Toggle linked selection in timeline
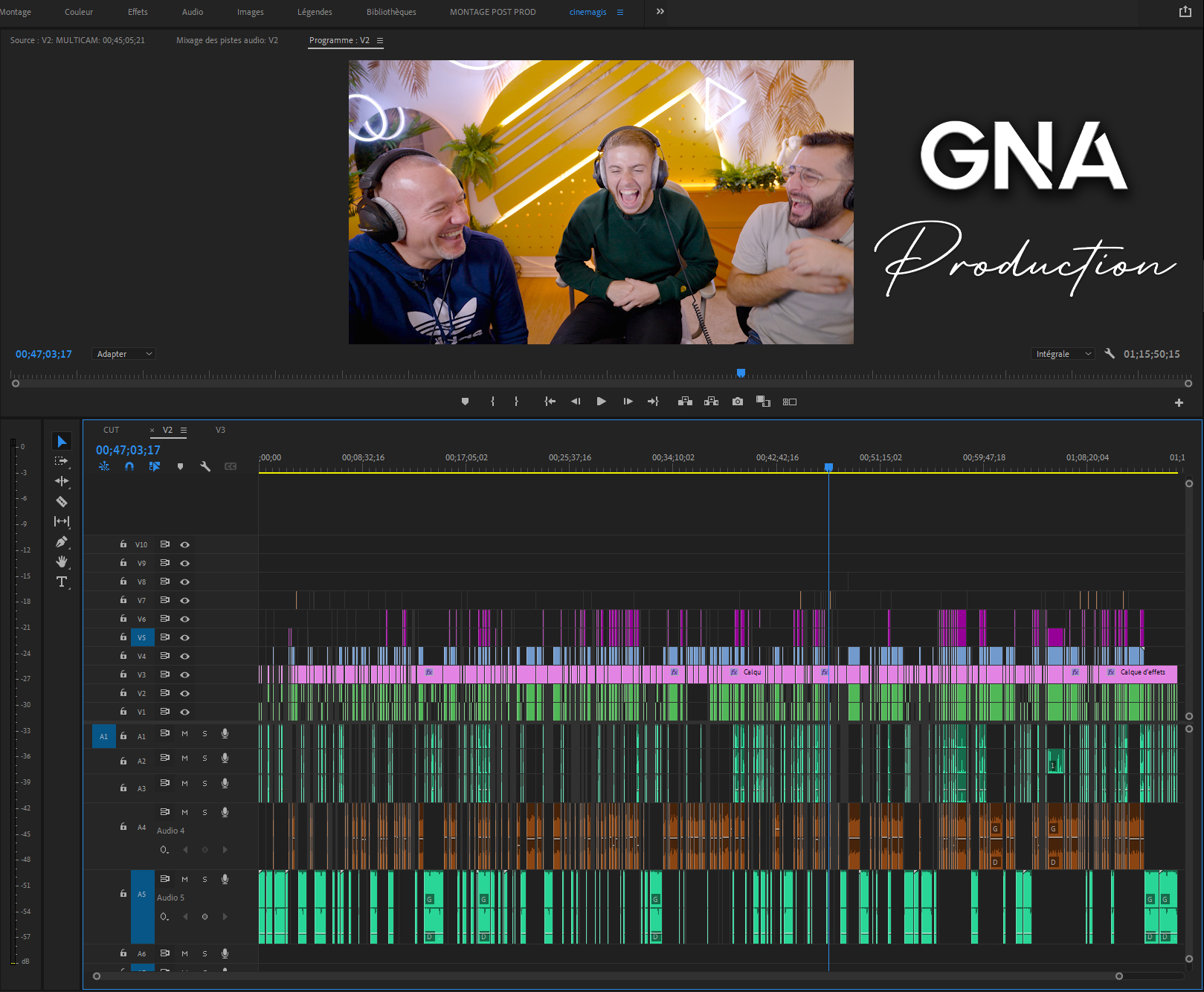The image size is (1204, 992). point(155,466)
